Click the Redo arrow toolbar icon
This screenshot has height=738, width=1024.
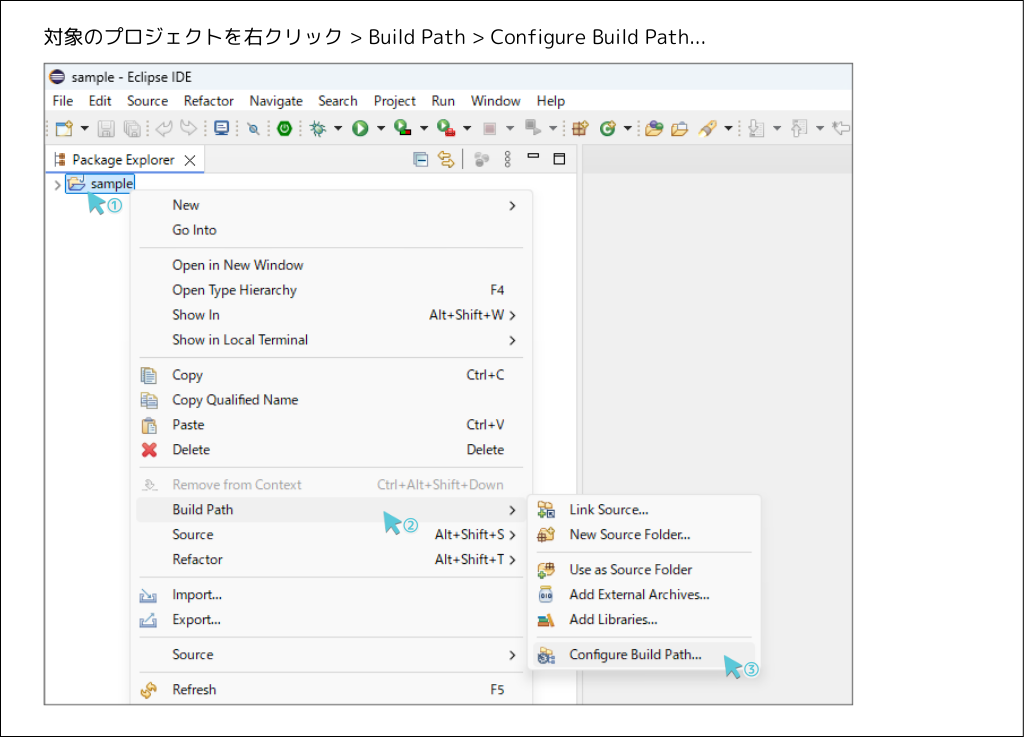click(x=188, y=129)
